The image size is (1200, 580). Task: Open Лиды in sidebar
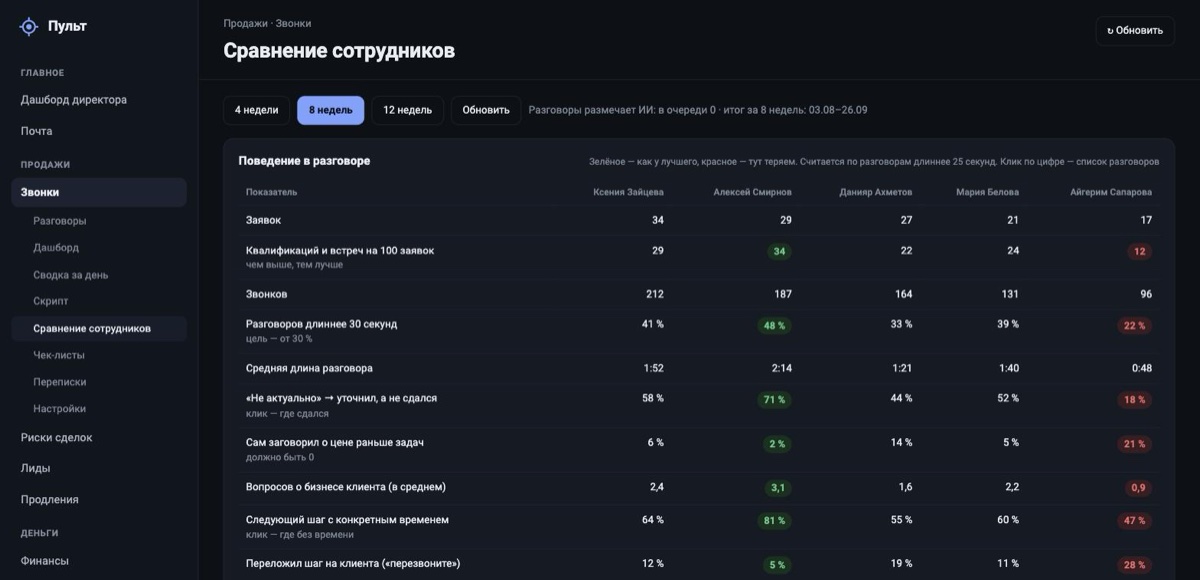pyautogui.click(x=36, y=468)
